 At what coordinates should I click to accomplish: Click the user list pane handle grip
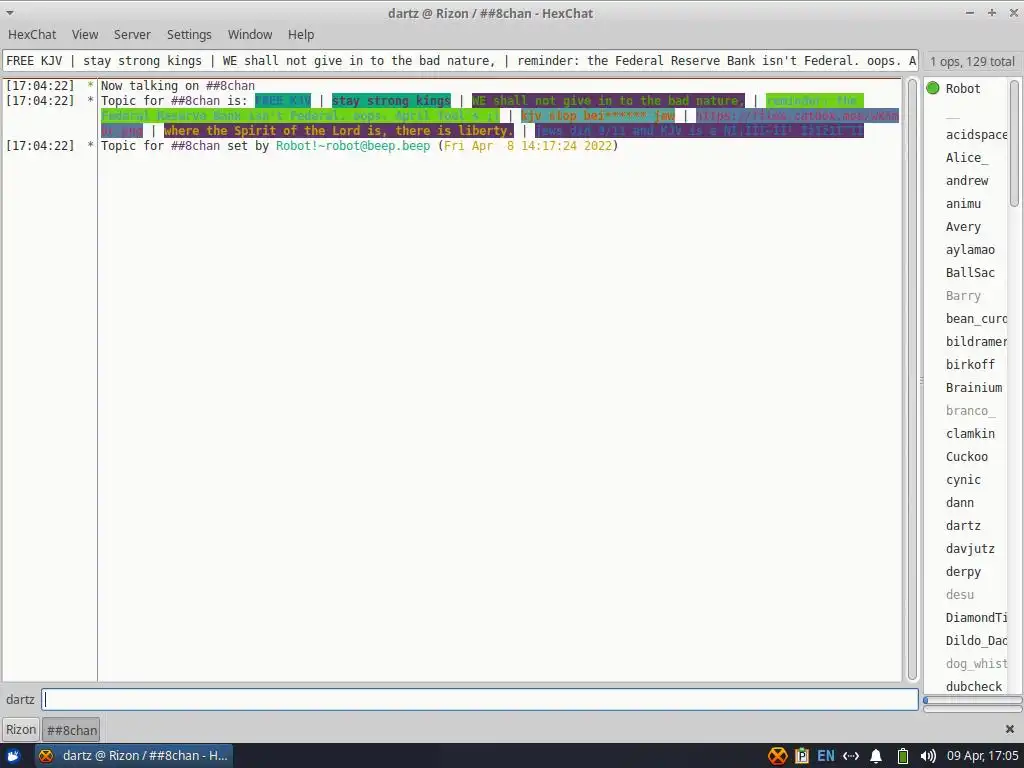click(x=921, y=380)
